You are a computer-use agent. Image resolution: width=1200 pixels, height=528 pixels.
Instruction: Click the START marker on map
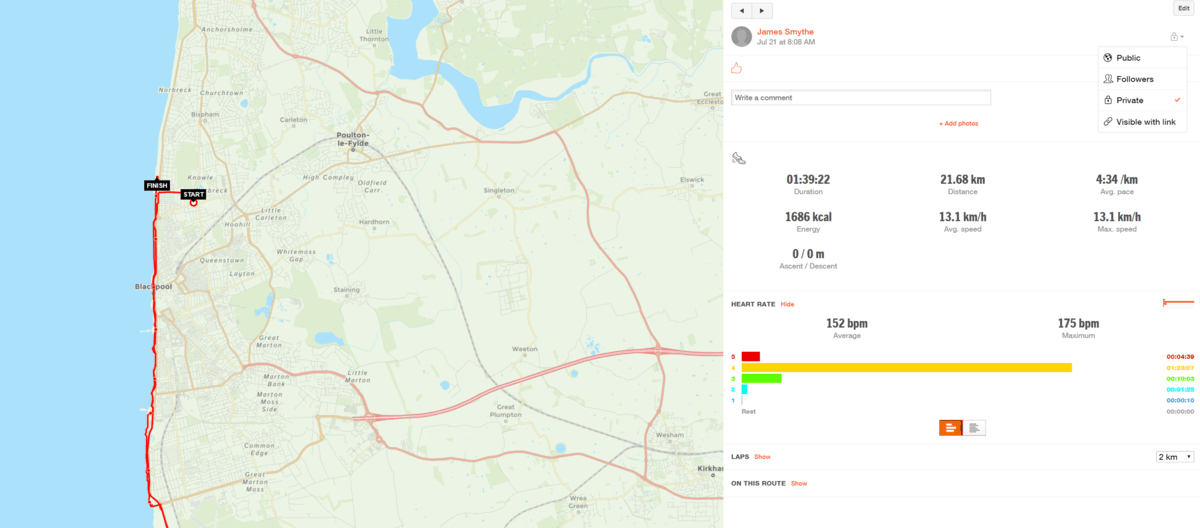(x=193, y=195)
